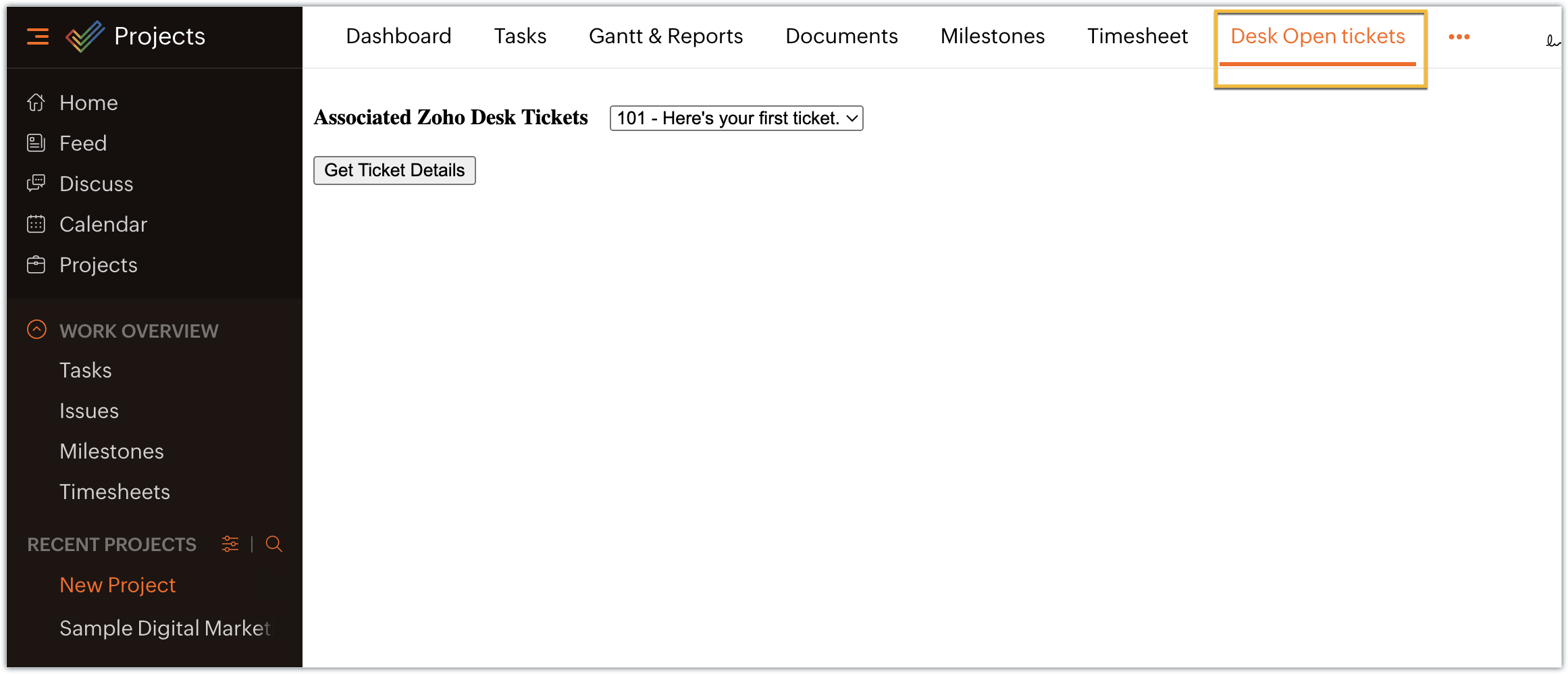Open the Gantt & Reports tab
The image size is (1568, 674).
click(666, 36)
